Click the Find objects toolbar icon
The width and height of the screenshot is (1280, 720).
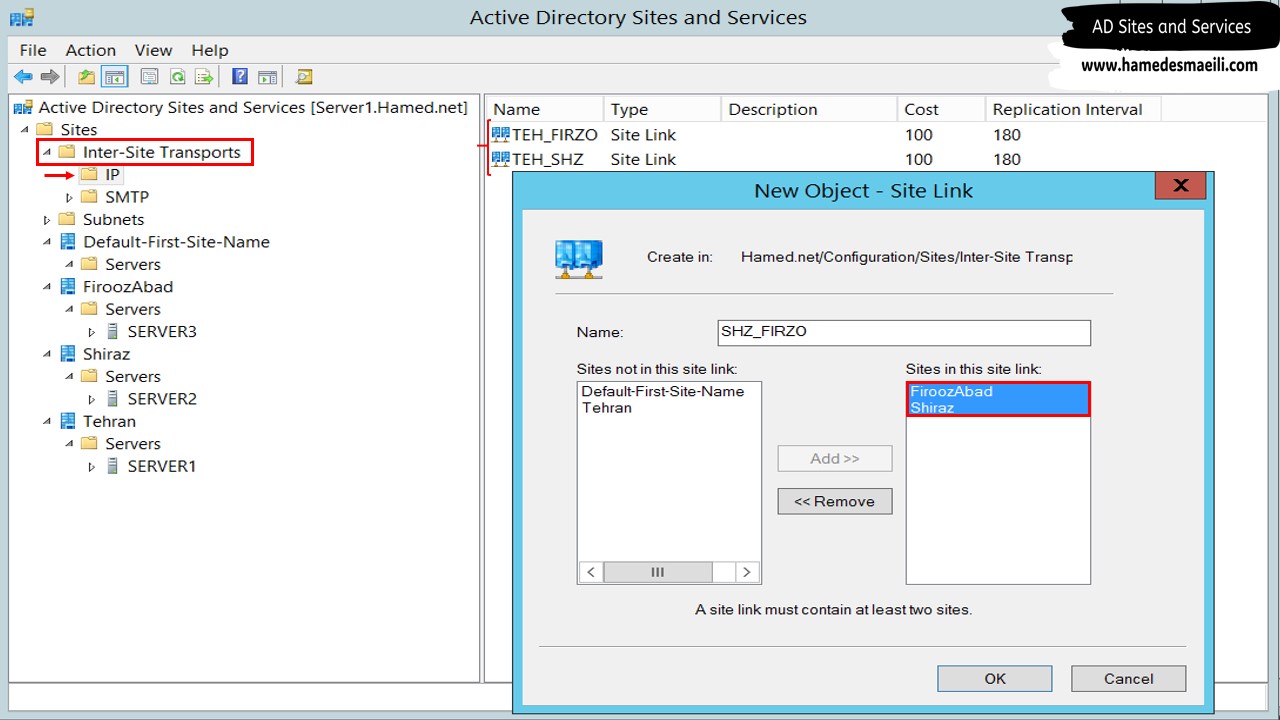coord(304,77)
